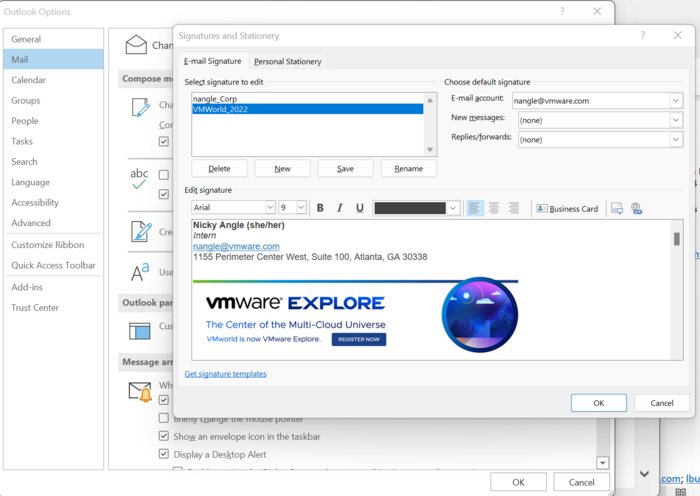Insert a picture into the signature
Viewport: 700px width, 496px height.
tap(617, 208)
